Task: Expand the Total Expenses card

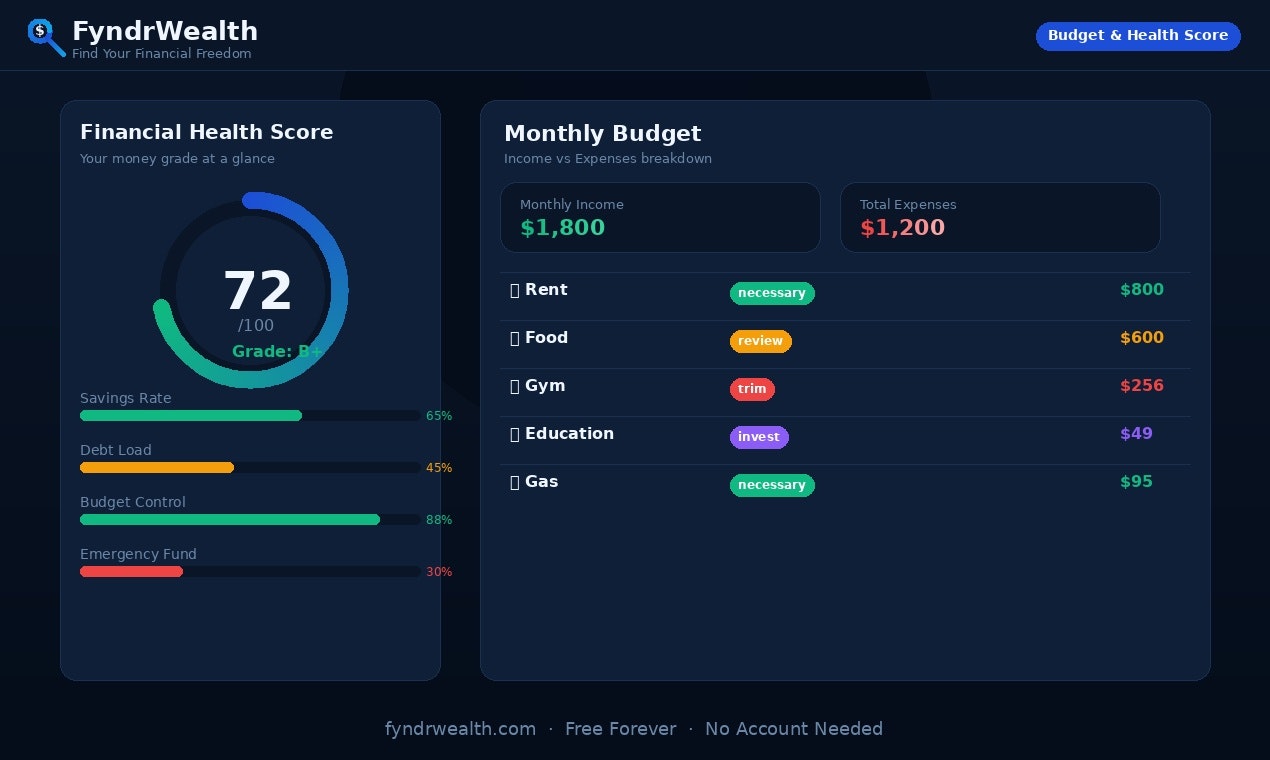Action: click(1000, 217)
